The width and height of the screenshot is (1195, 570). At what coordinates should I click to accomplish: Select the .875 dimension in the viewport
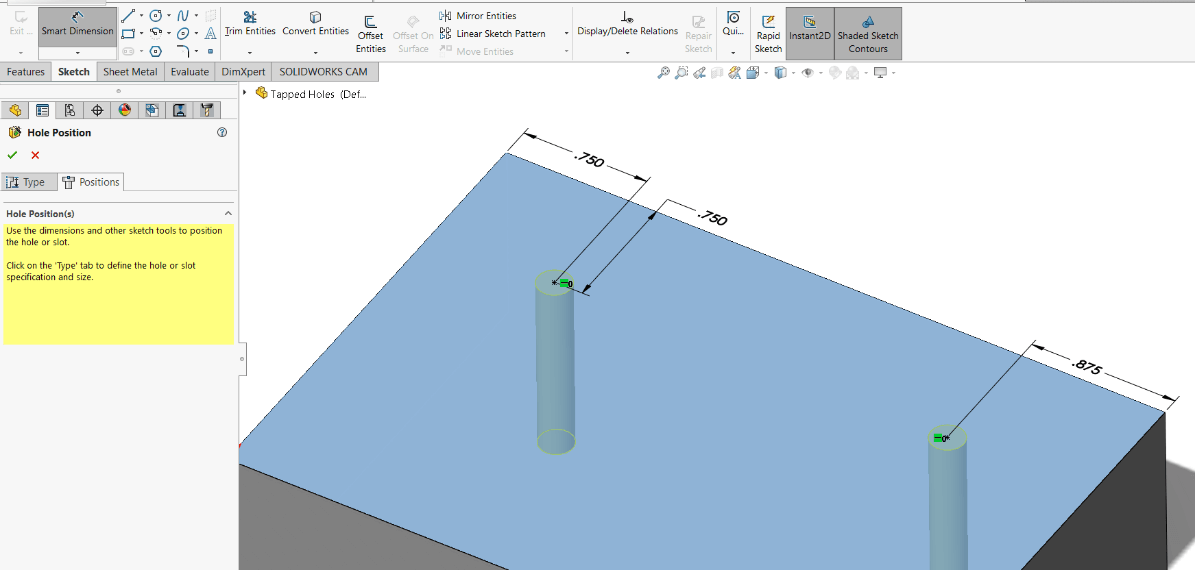(1087, 367)
